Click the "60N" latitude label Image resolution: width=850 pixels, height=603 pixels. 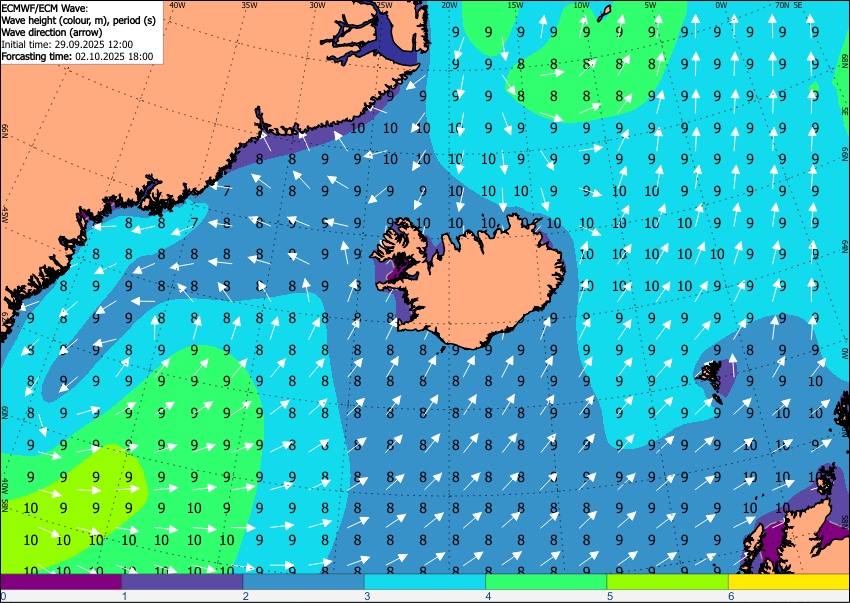[x=5, y=412]
